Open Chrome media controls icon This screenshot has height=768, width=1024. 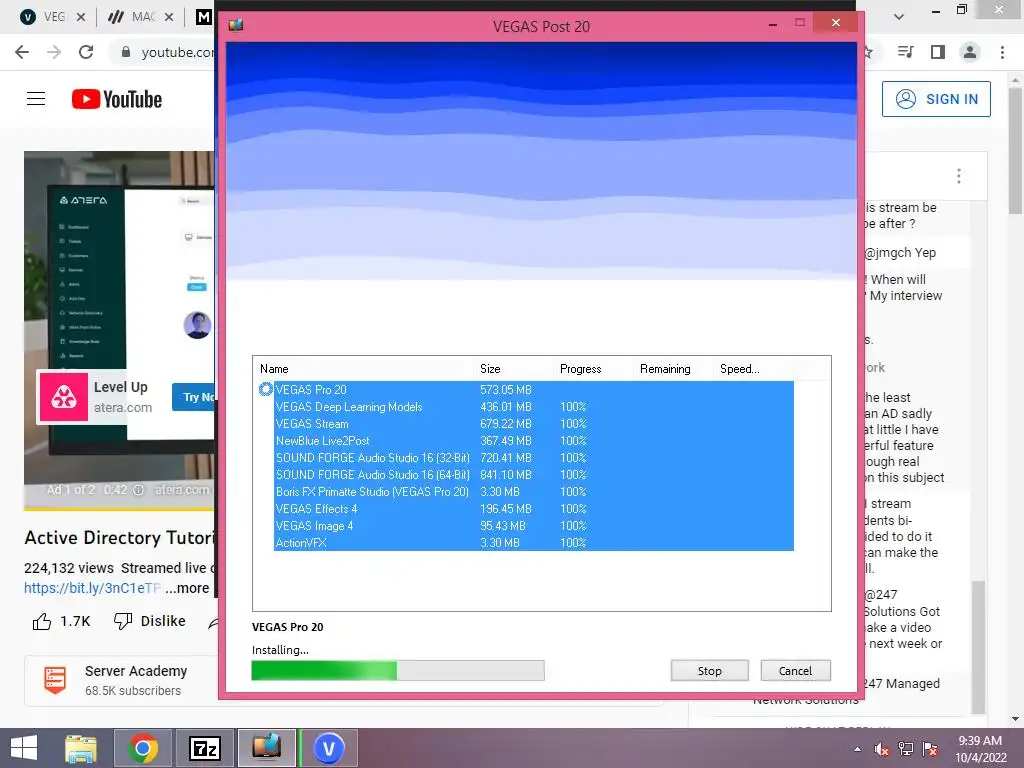point(906,52)
